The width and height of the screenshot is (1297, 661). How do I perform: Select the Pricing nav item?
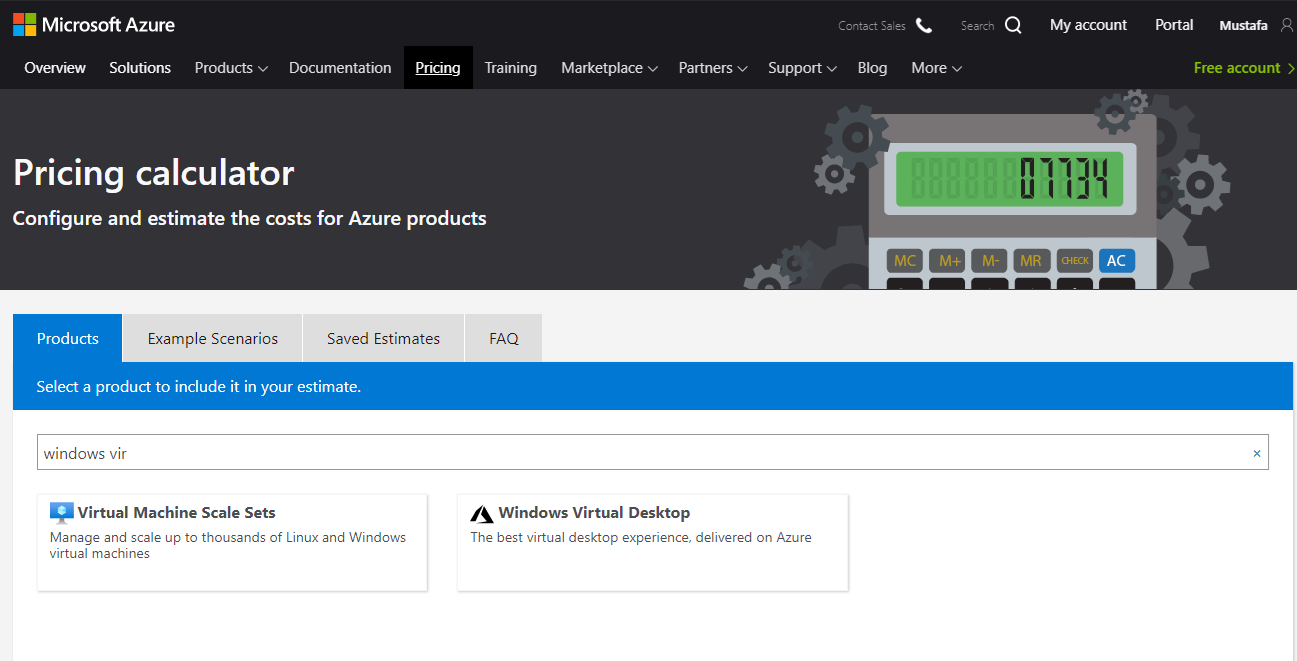coord(438,68)
